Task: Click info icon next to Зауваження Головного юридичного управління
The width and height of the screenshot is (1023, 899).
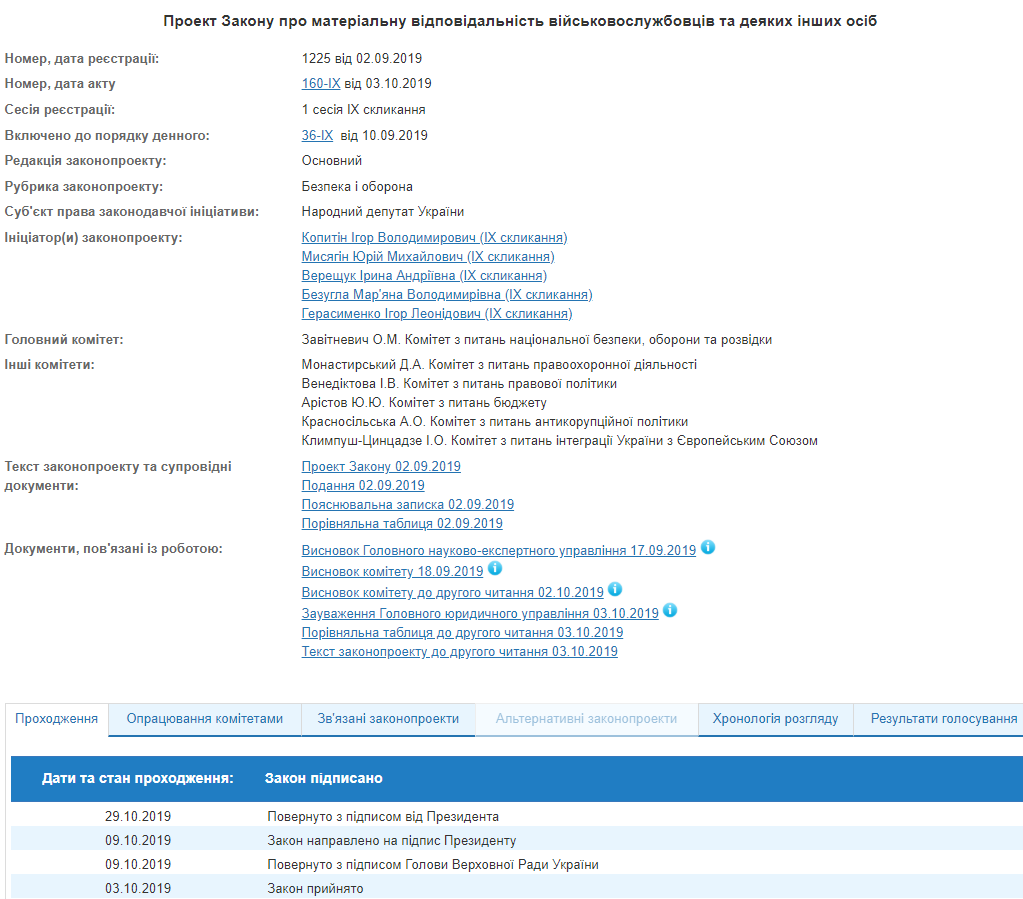Action: coord(670,610)
